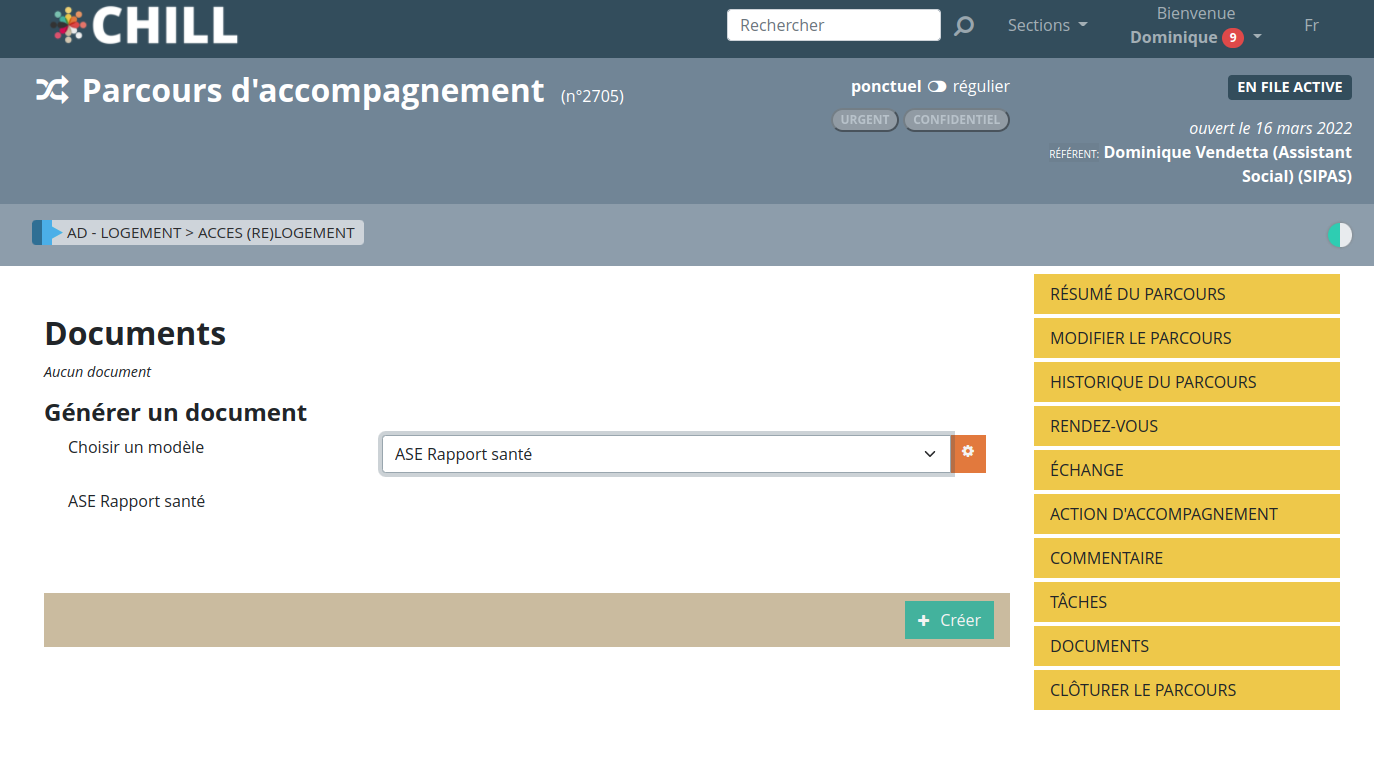Toggle the ponctuel/régulier switch

[936, 87]
